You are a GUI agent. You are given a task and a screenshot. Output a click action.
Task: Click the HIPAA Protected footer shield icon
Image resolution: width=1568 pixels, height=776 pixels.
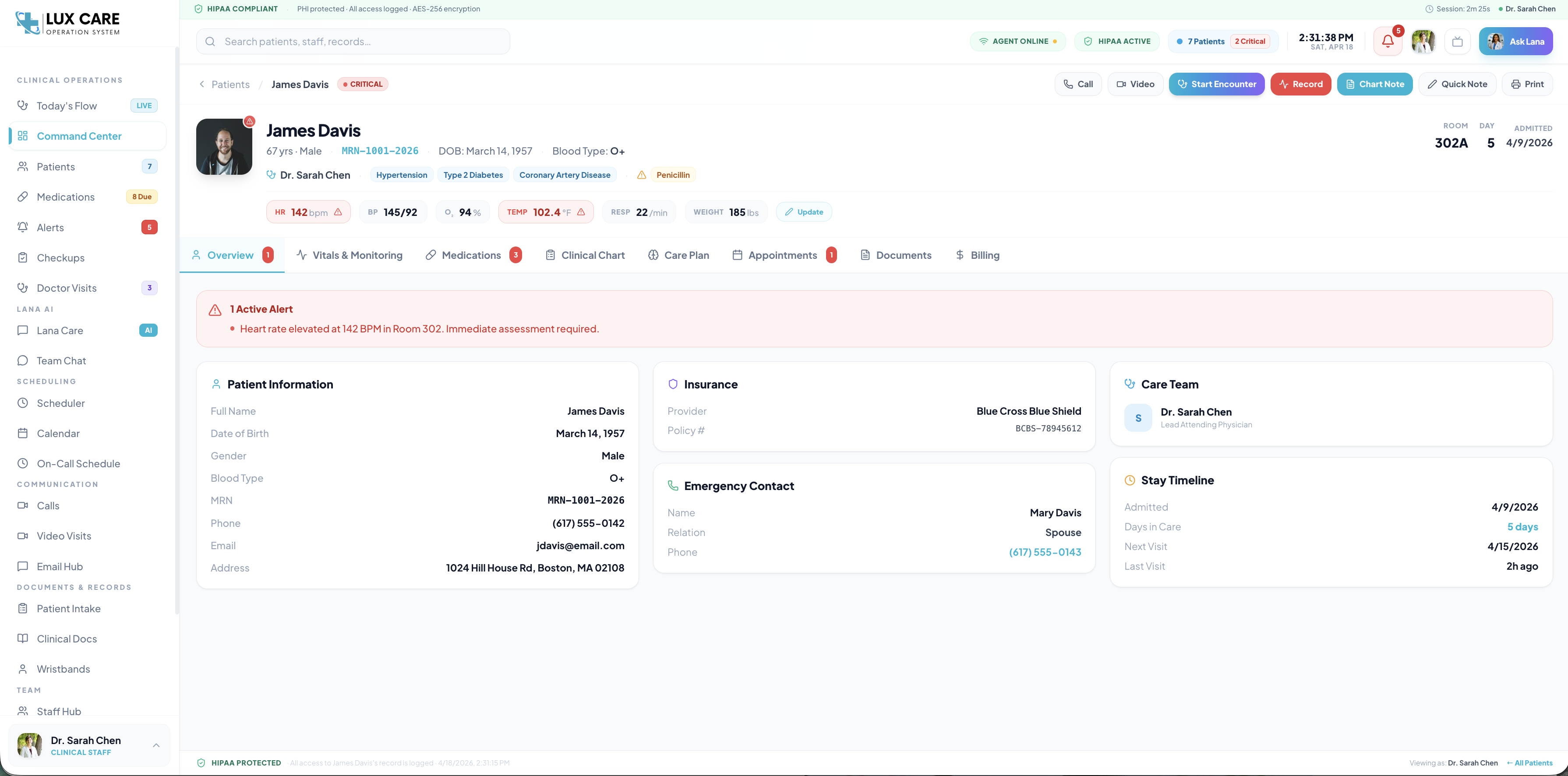[x=201, y=763]
